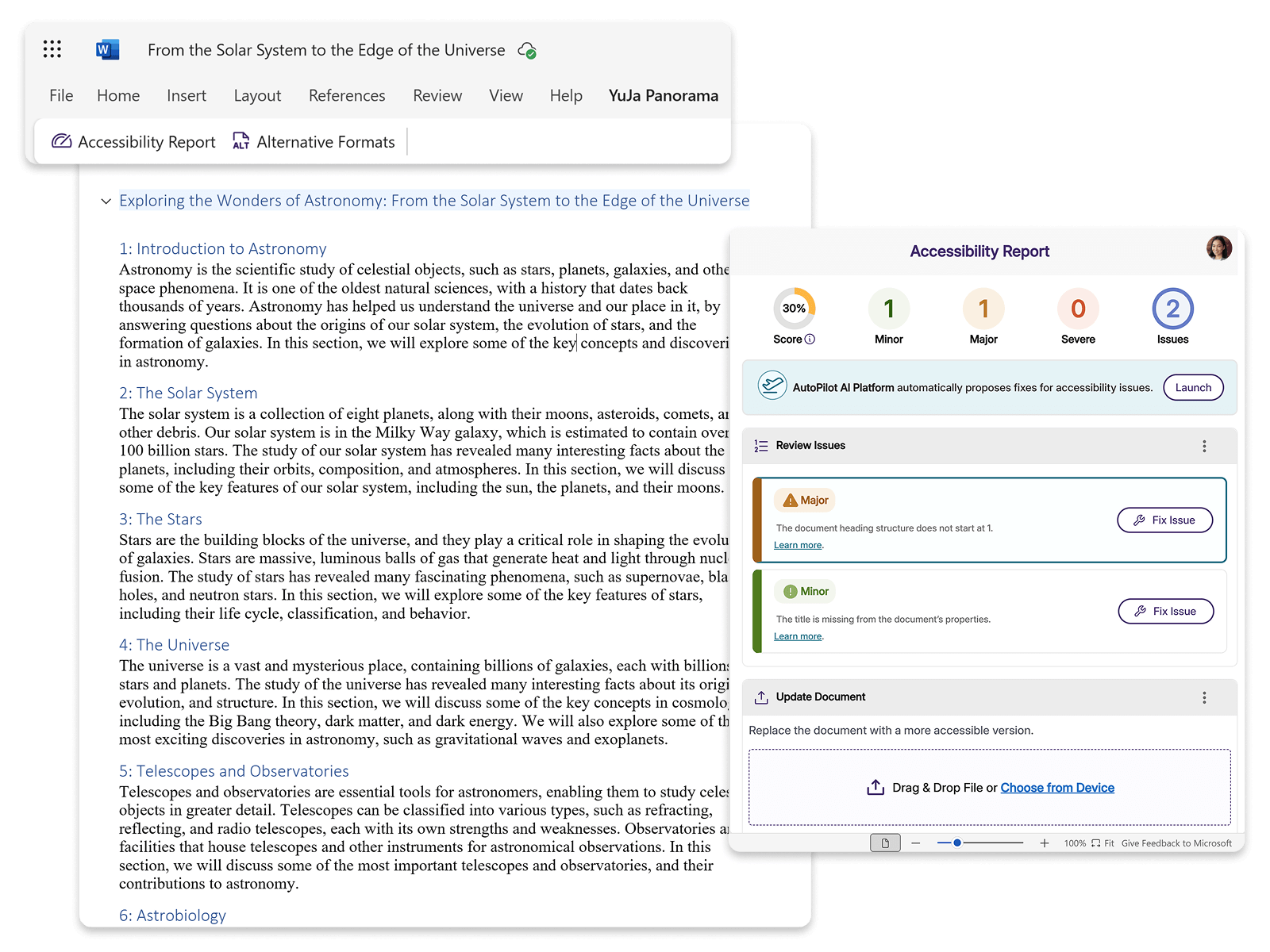This screenshot has width=1270, height=952.
Task: Open the Accessibility Report tool
Action: click(133, 142)
